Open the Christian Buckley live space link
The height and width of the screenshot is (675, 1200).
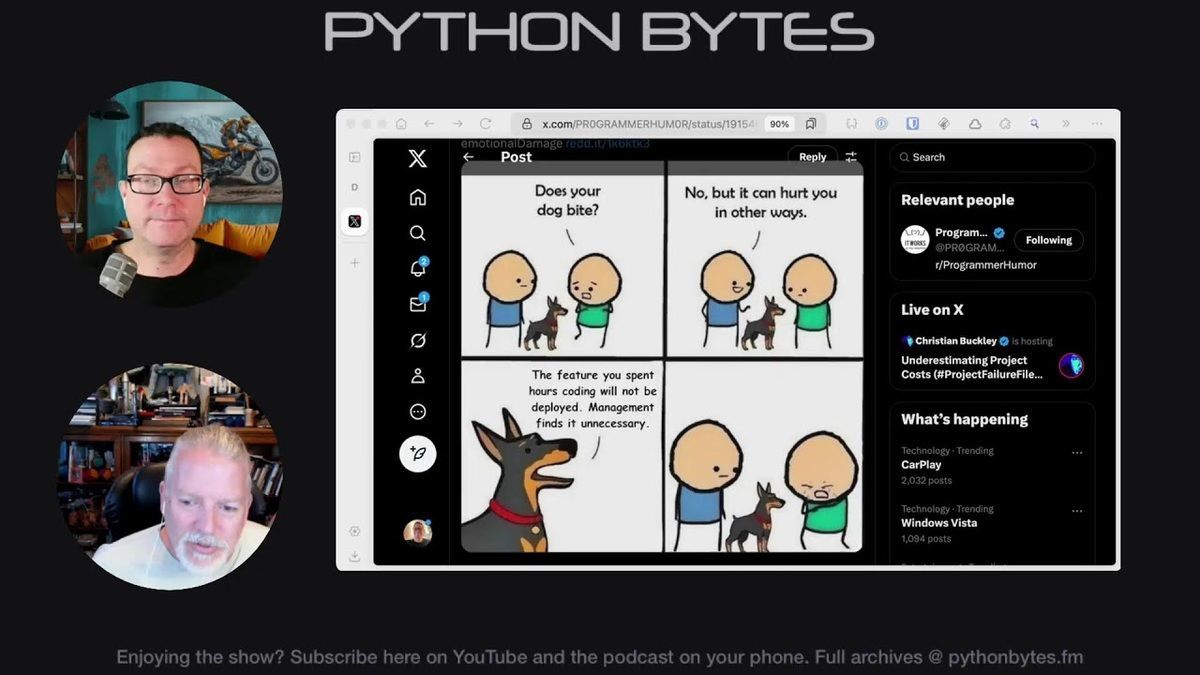point(972,360)
